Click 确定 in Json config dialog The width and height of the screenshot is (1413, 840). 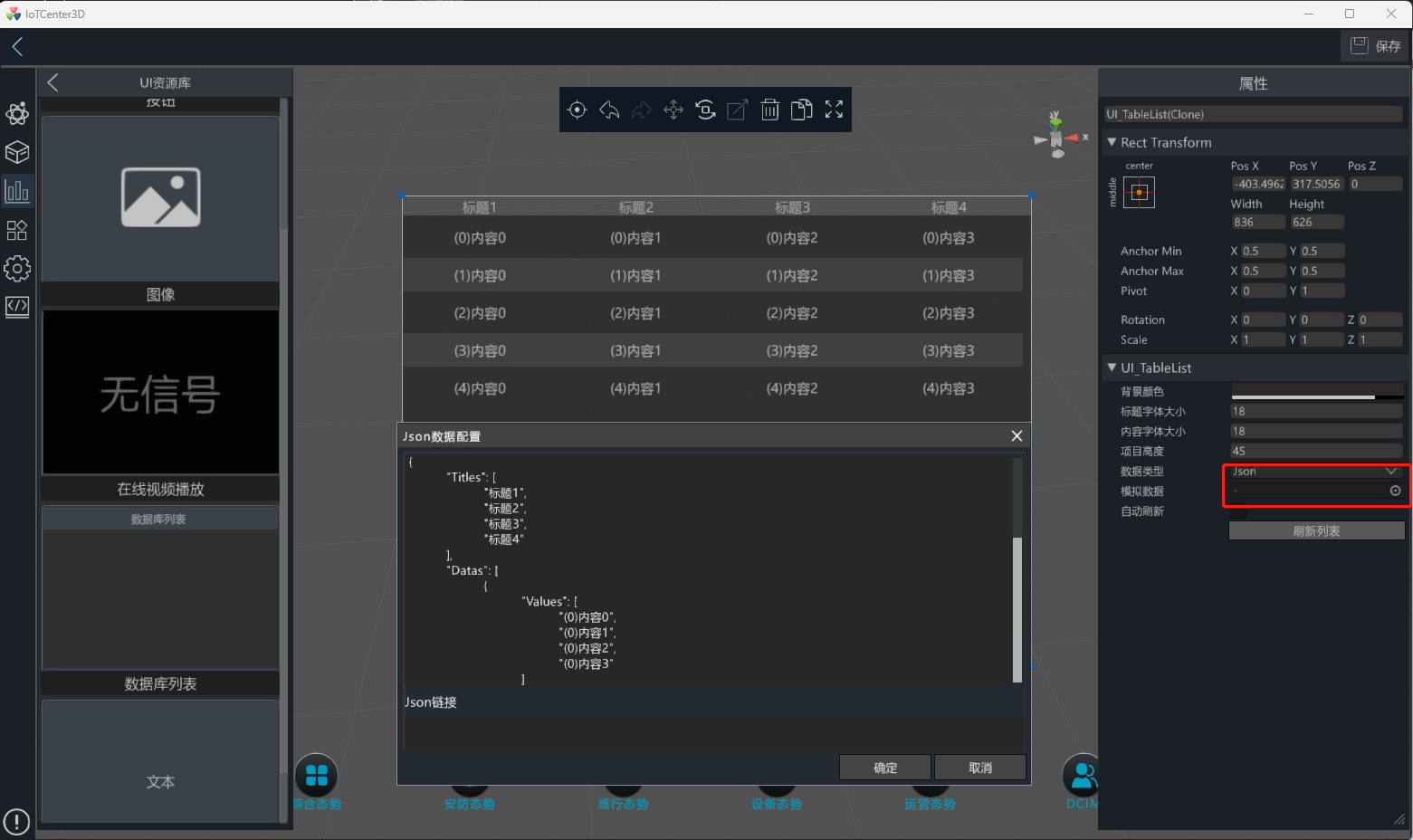coord(884,768)
